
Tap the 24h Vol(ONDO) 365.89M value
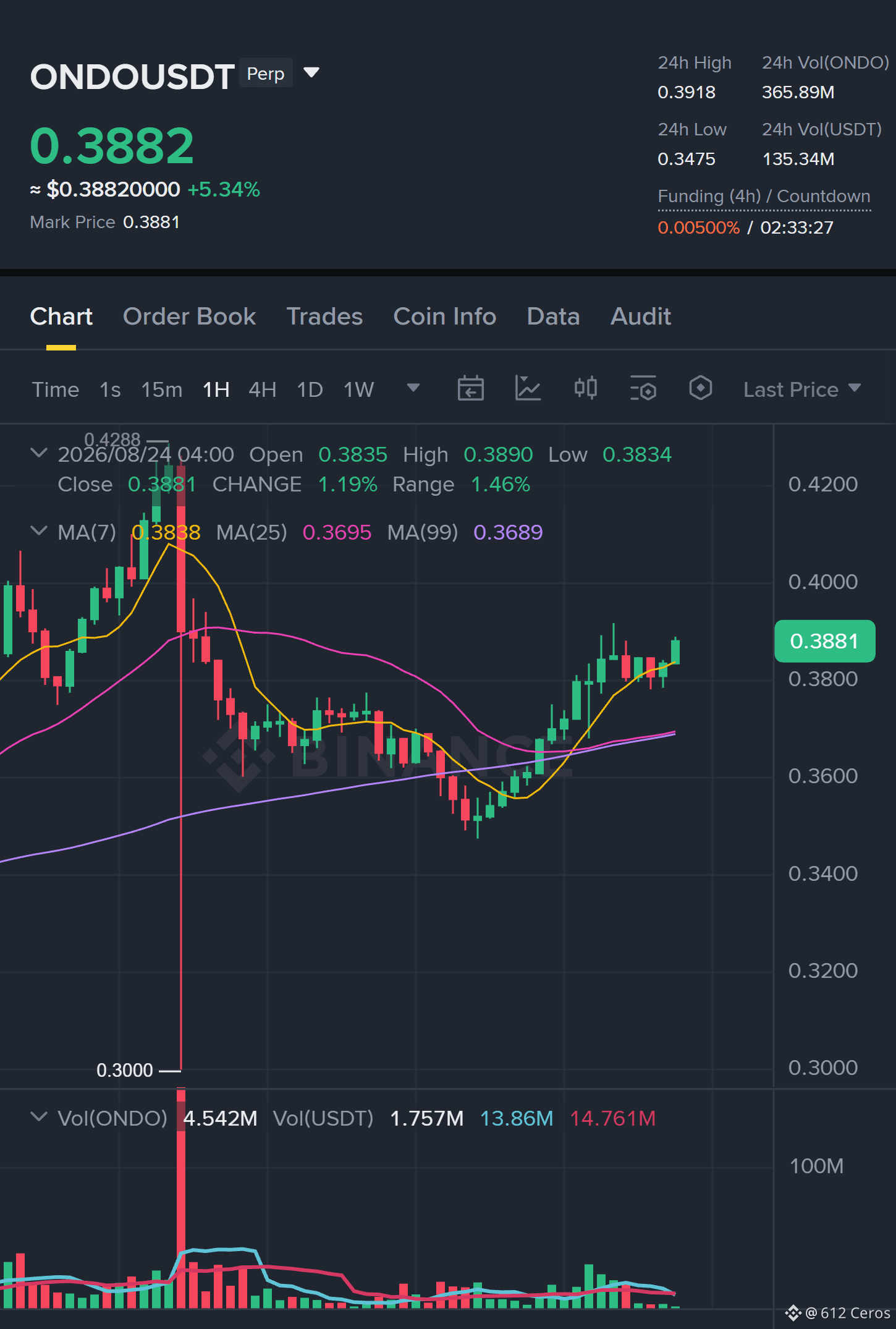coord(798,93)
